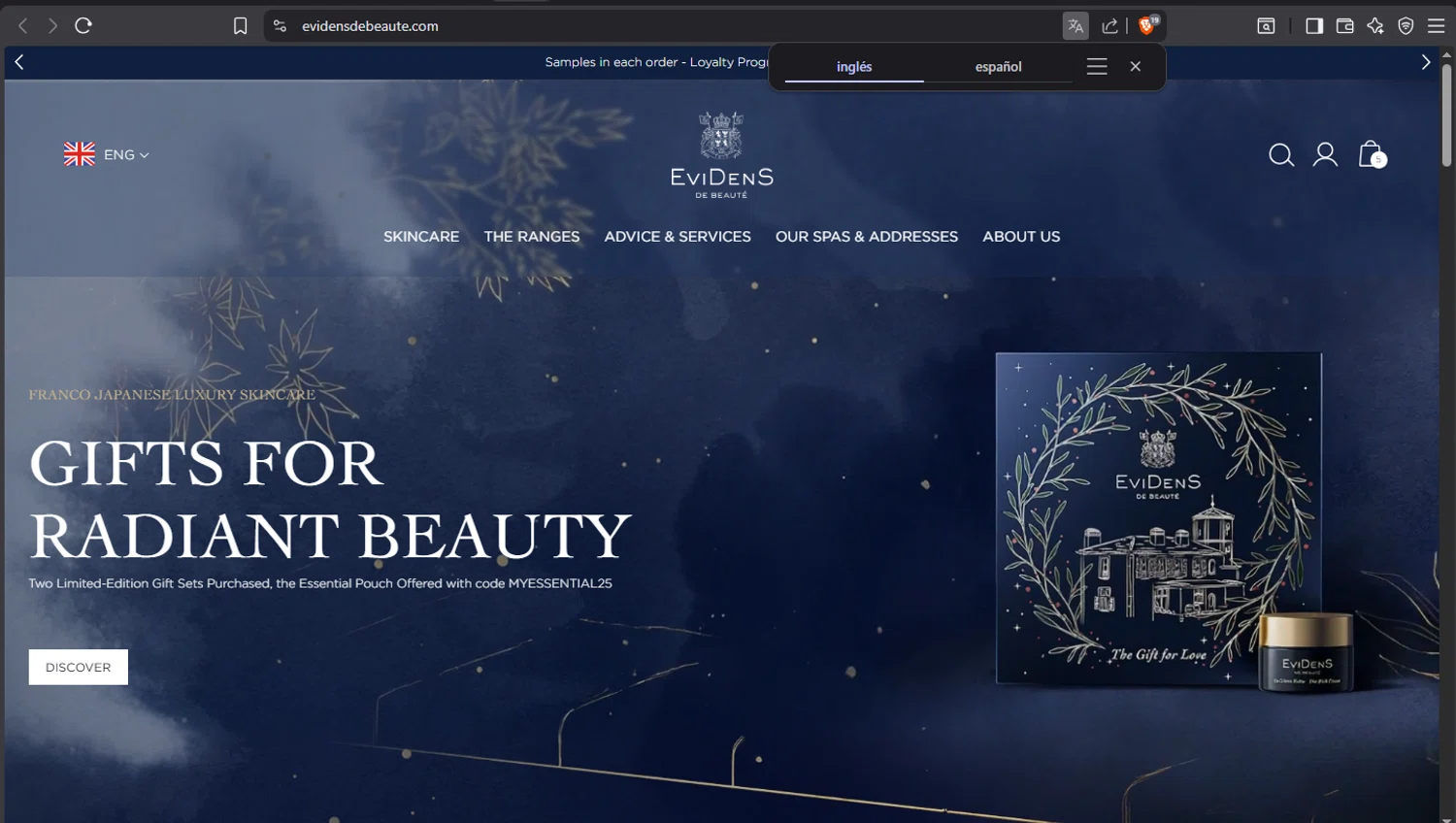Open translate popup options menu icon
This screenshot has height=823, width=1456.
click(x=1097, y=66)
